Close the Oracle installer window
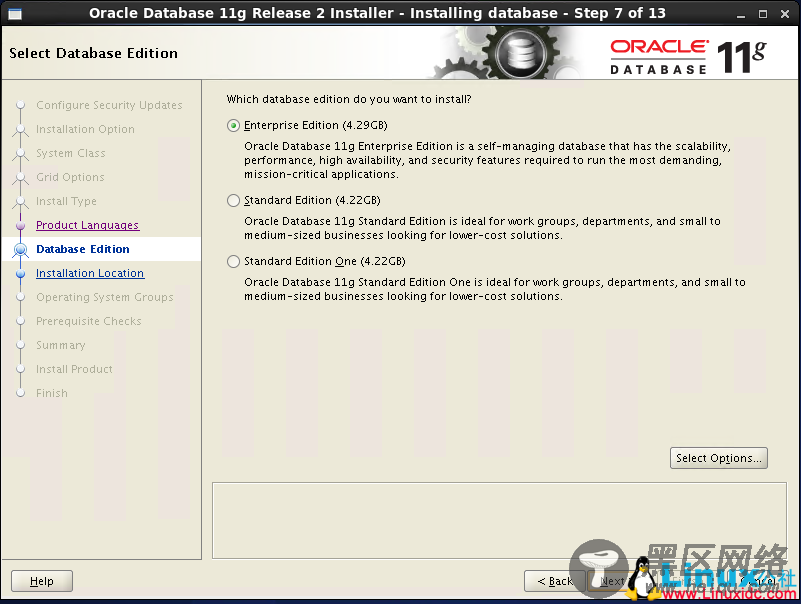Image resolution: width=801 pixels, height=604 pixels. pos(785,14)
